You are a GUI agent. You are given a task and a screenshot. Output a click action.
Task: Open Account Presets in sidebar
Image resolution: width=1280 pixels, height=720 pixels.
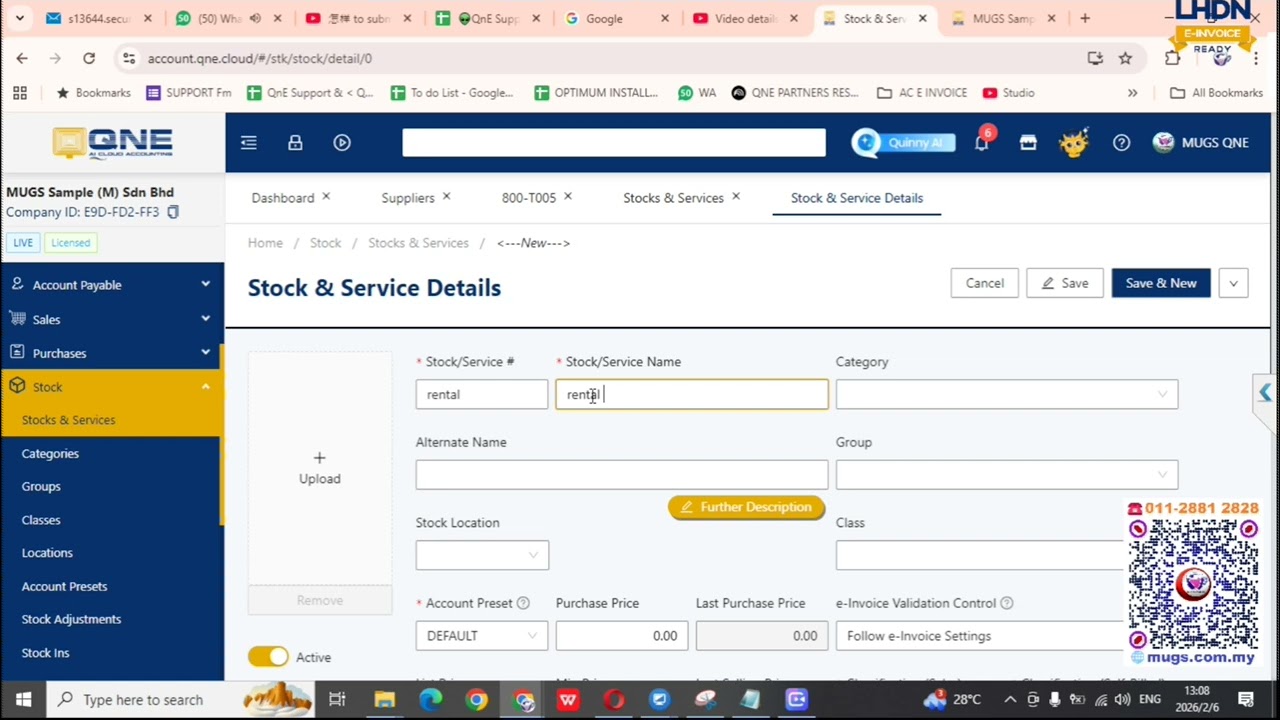pos(64,586)
